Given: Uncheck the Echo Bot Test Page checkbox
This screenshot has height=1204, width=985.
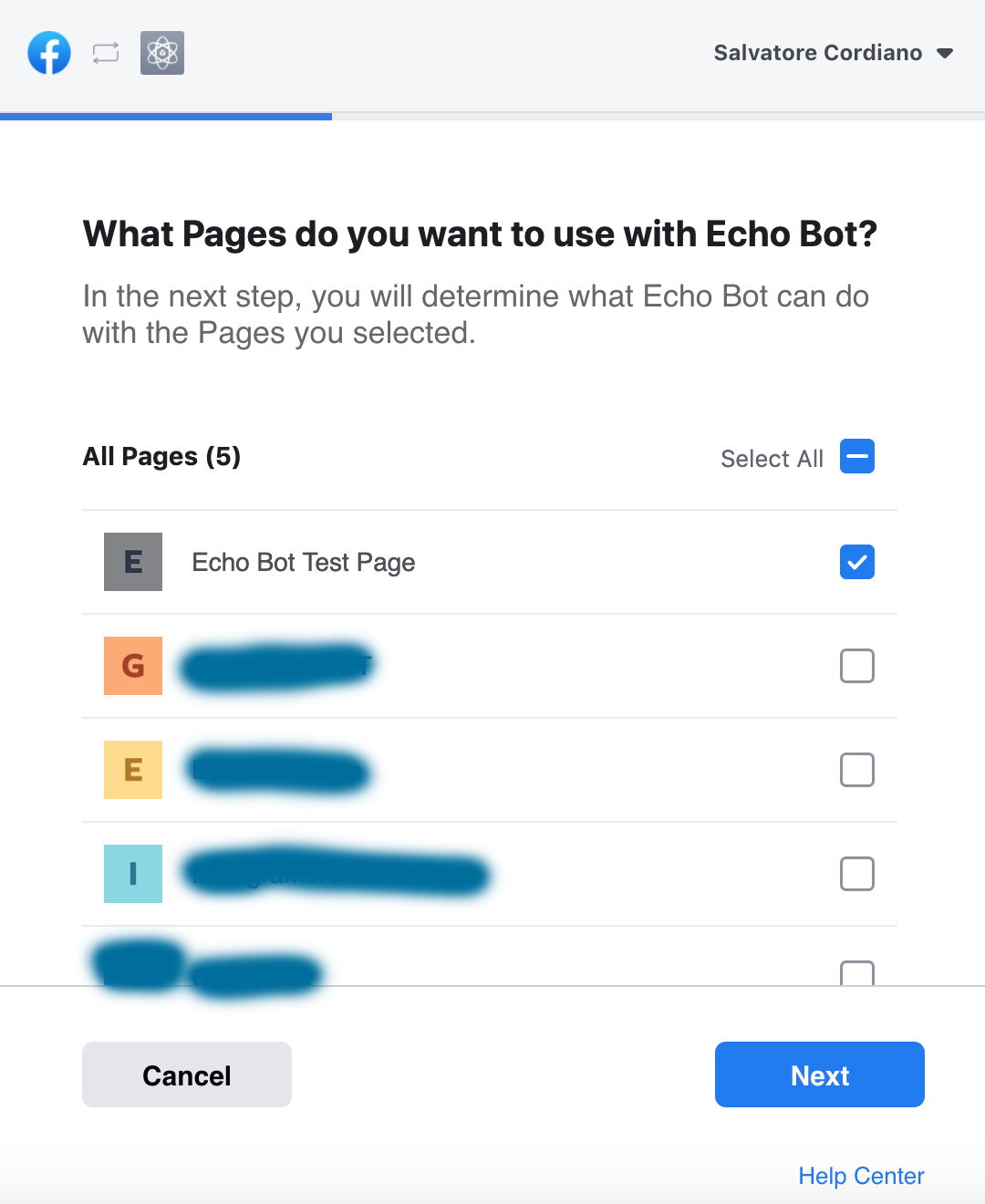Looking at the screenshot, I should pyautogui.click(x=857, y=562).
